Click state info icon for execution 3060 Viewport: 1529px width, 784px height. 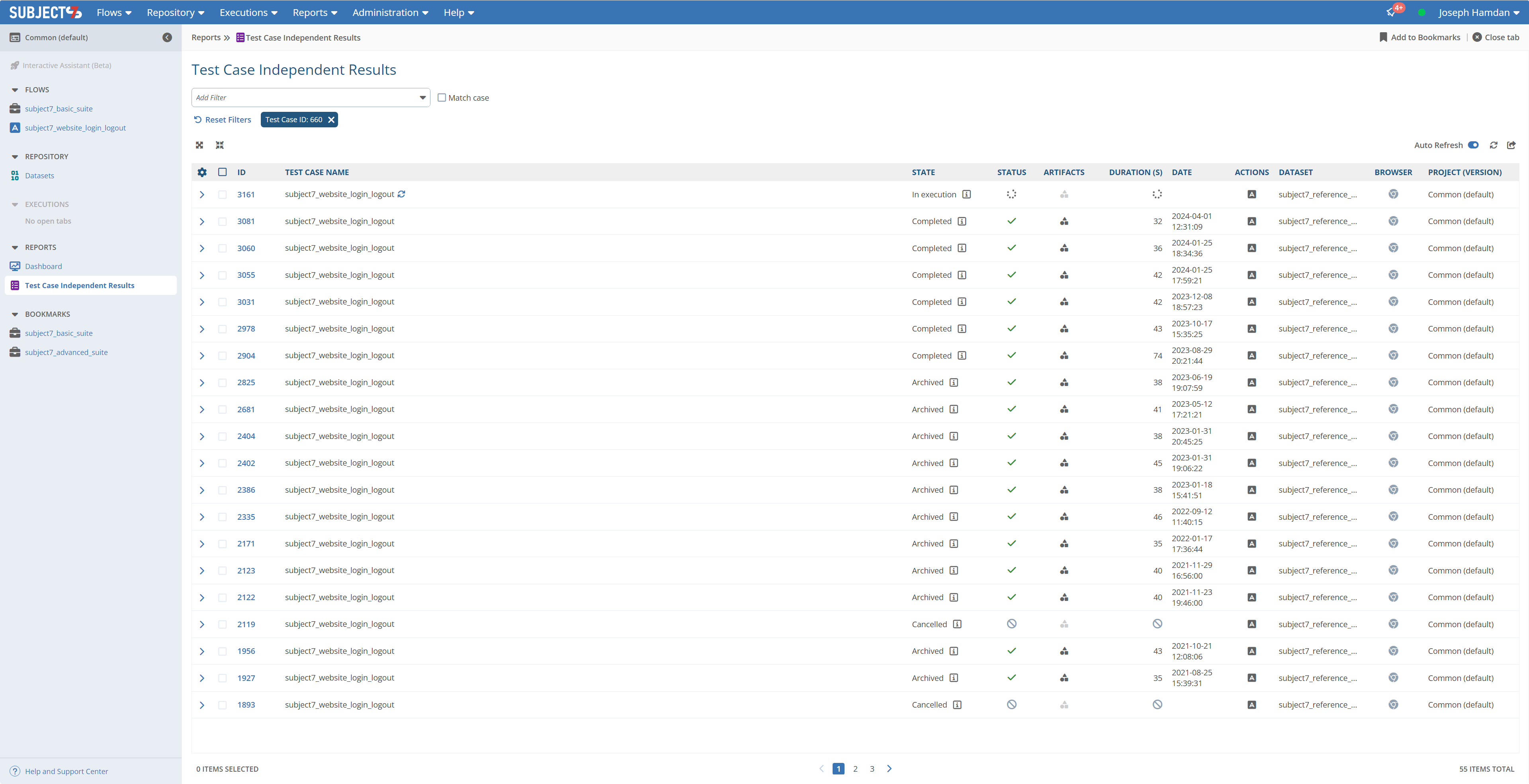[x=962, y=248]
